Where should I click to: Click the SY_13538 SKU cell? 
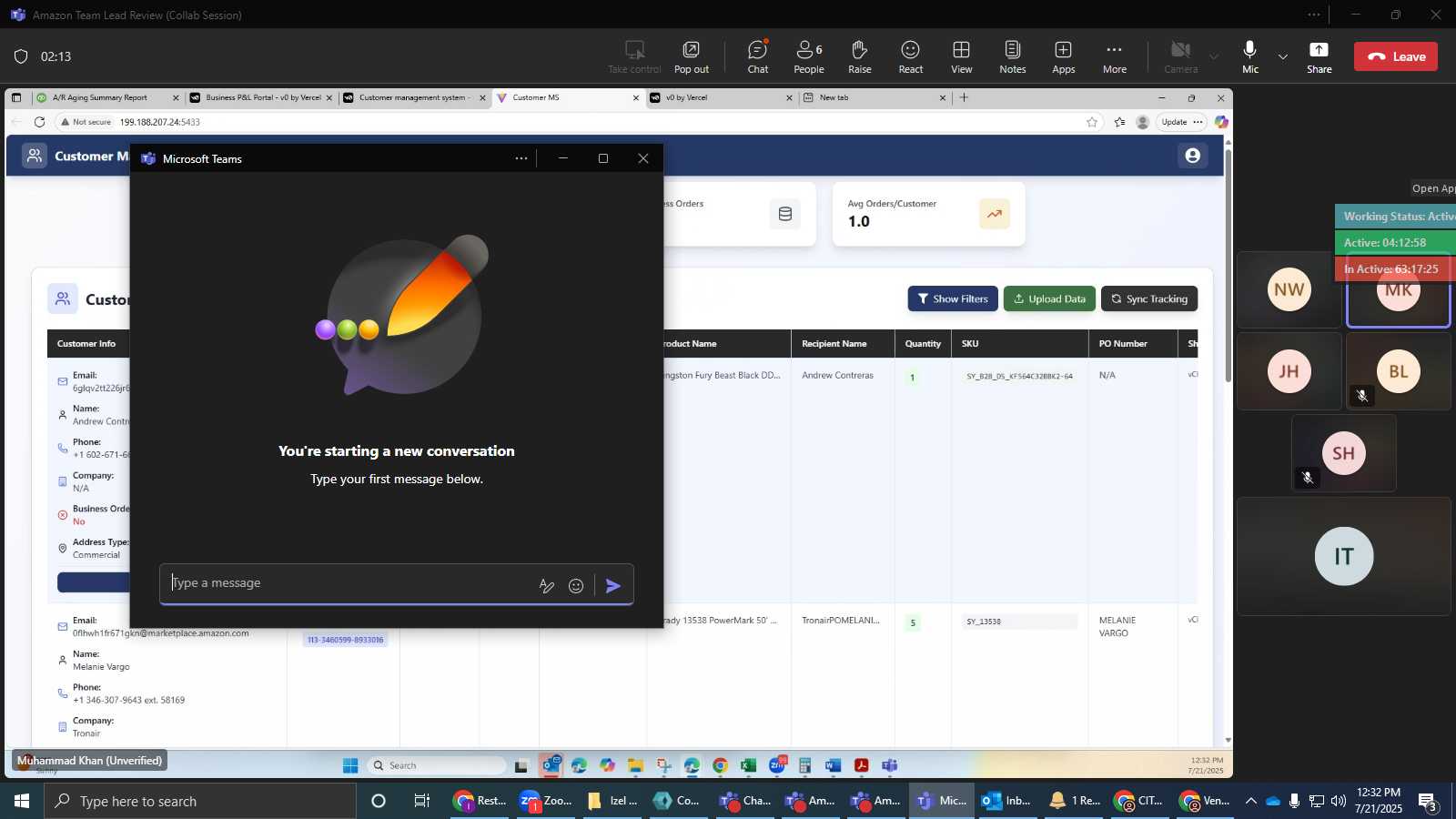click(1019, 622)
